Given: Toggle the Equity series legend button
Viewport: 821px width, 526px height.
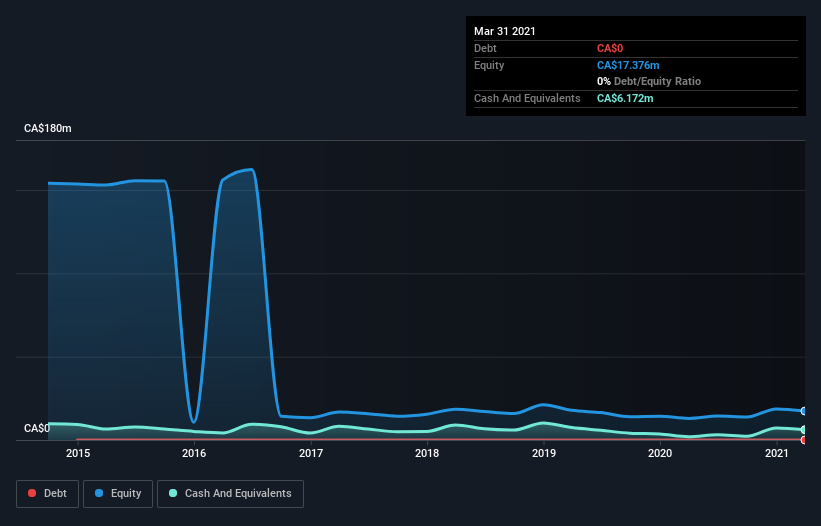Looking at the screenshot, I should pos(118,494).
